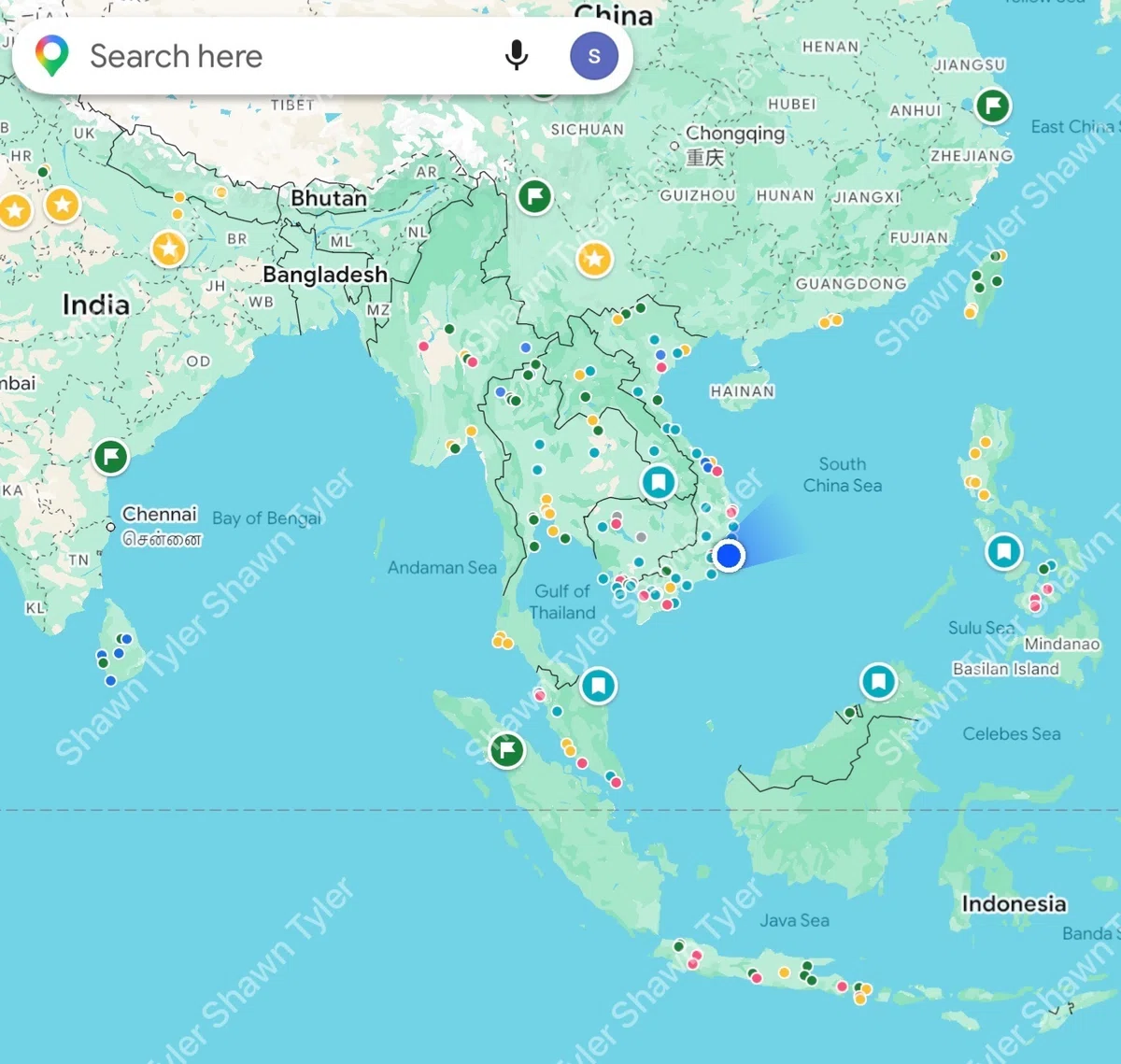Select the 'Mindanao' island label
This screenshot has height=1064, width=1121.
(1062, 644)
